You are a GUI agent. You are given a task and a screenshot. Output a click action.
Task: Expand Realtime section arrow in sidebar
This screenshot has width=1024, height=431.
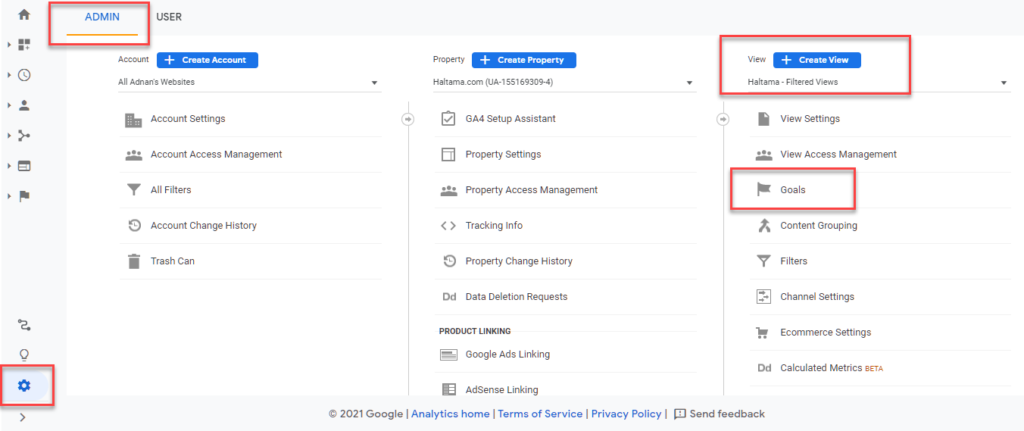9,75
